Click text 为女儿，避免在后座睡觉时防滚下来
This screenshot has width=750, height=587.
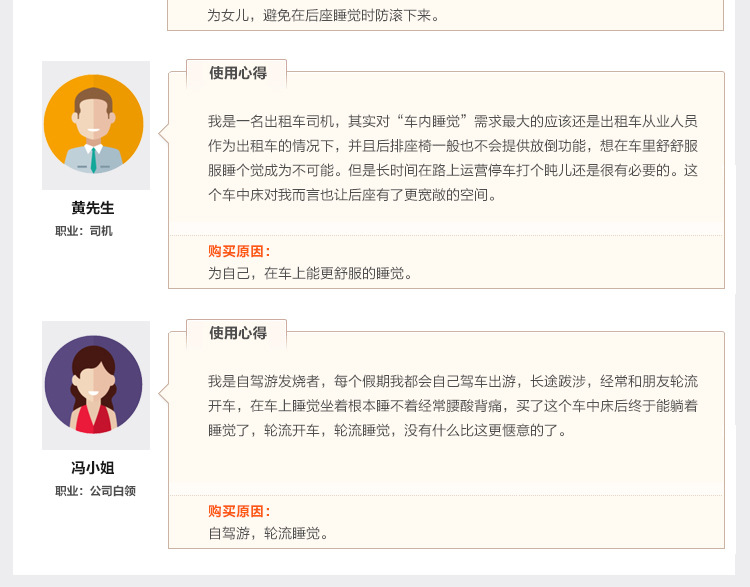[323, 15]
